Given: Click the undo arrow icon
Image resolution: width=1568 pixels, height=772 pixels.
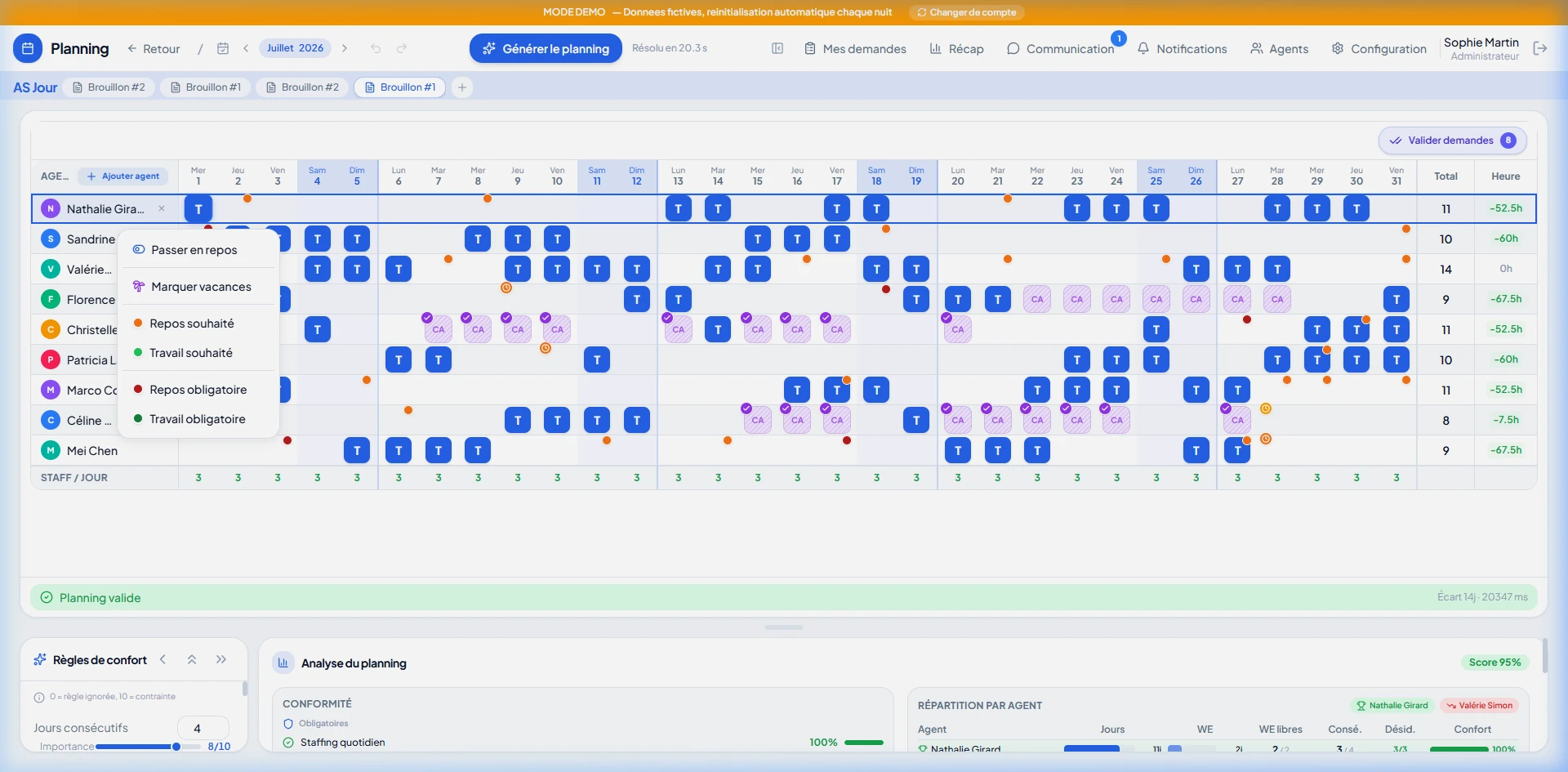Looking at the screenshot, I should click(376, 48).
